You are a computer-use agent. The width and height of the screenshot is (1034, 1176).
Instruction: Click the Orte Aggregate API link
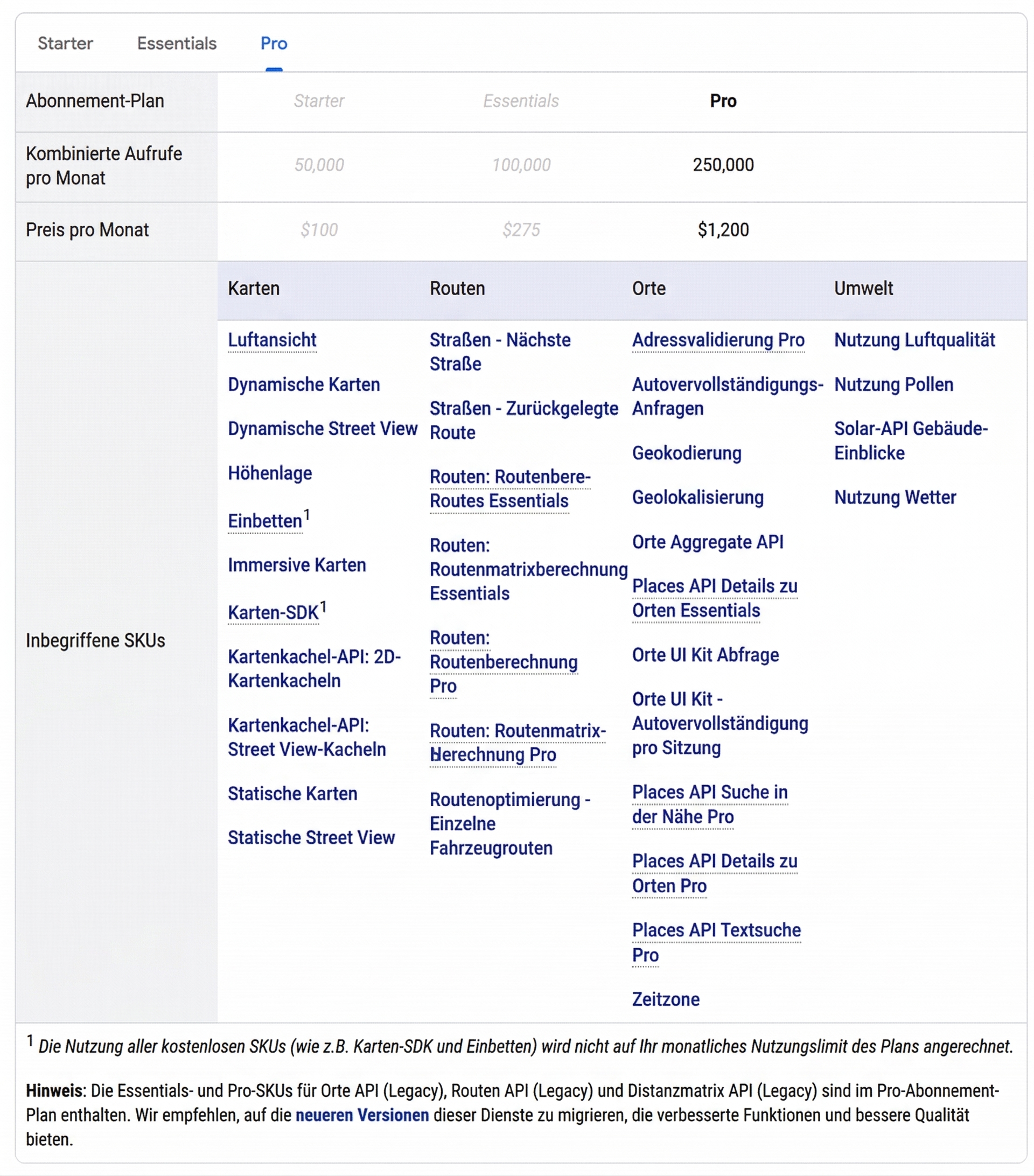[708, 541]
